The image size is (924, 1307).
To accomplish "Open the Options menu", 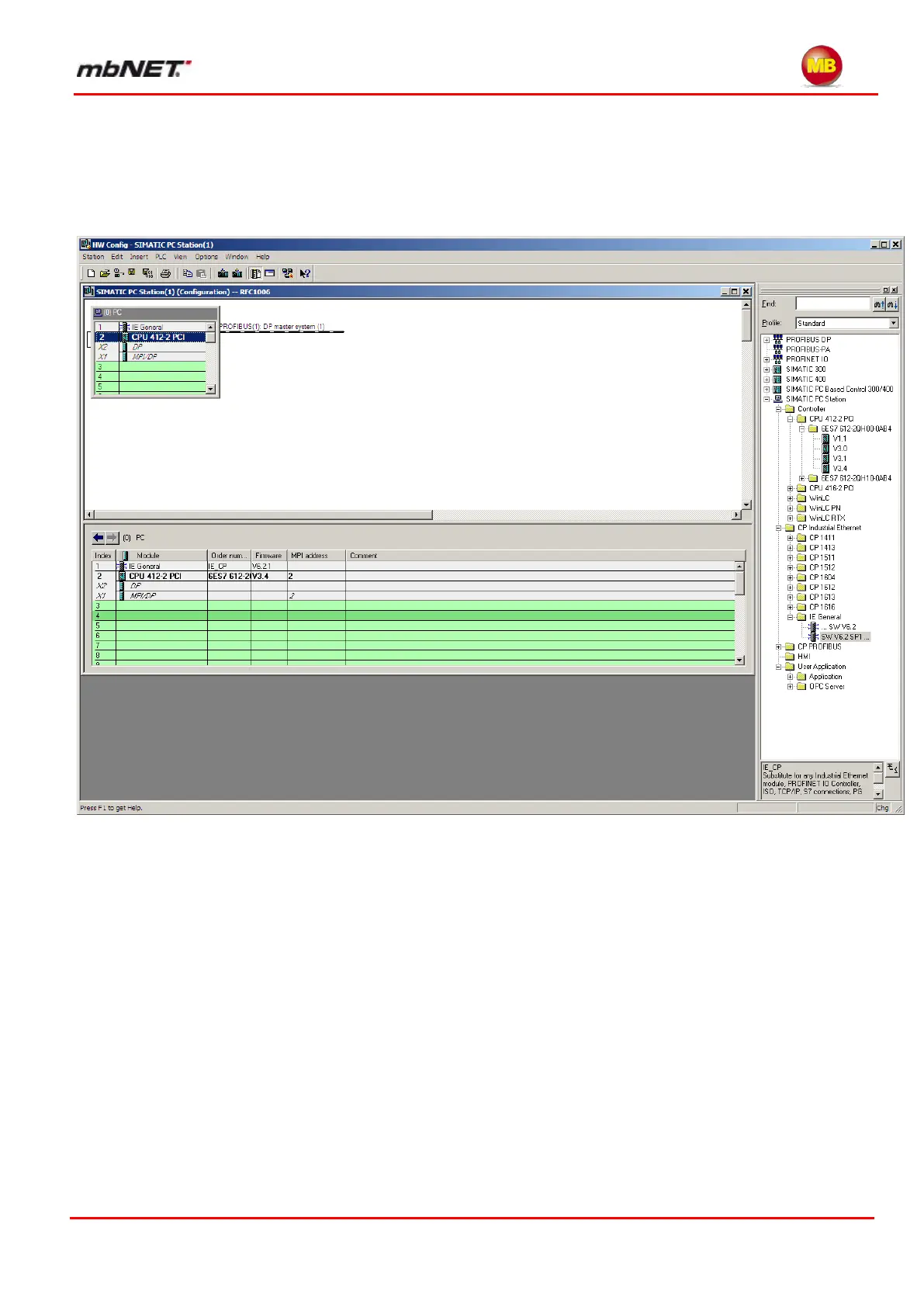I will (x=206, y=257).
